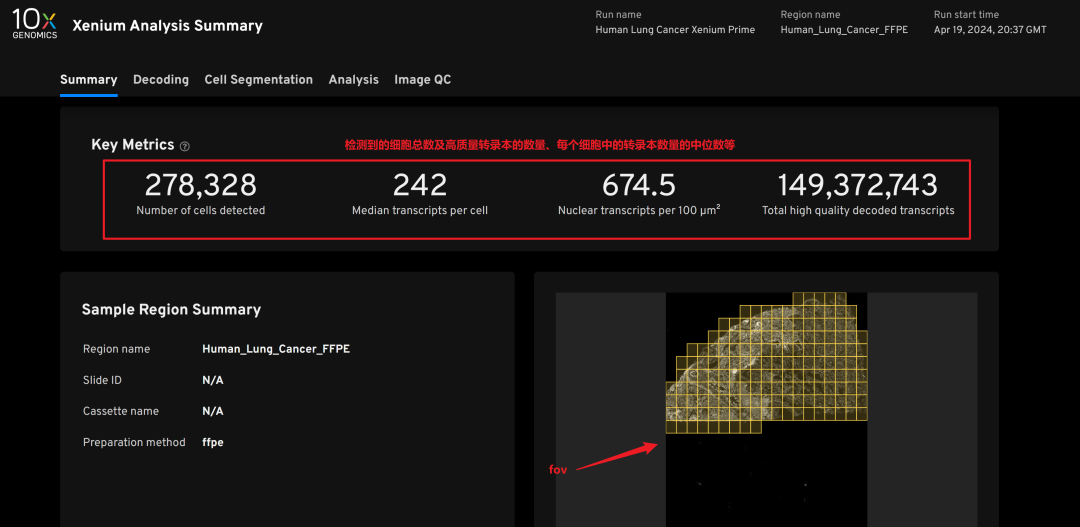Select the Human Lung Cancer Xenium Prime run name
Viewport: 1080px width, 527px height.
675,30
